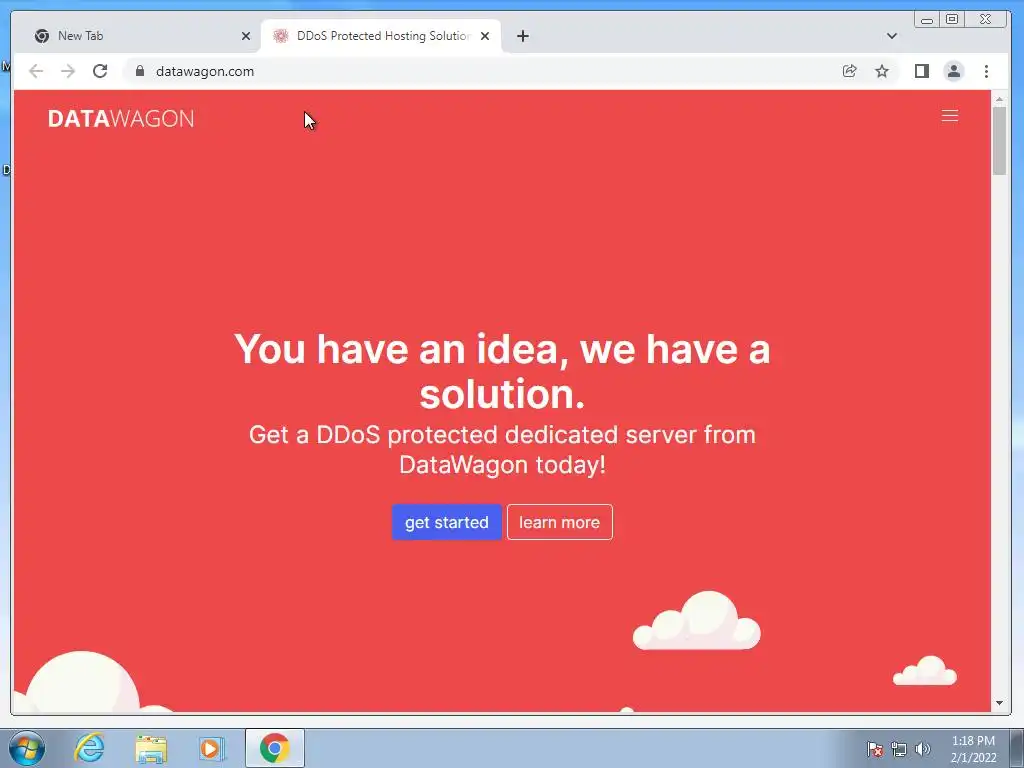Click the get started button

[447, 522]
